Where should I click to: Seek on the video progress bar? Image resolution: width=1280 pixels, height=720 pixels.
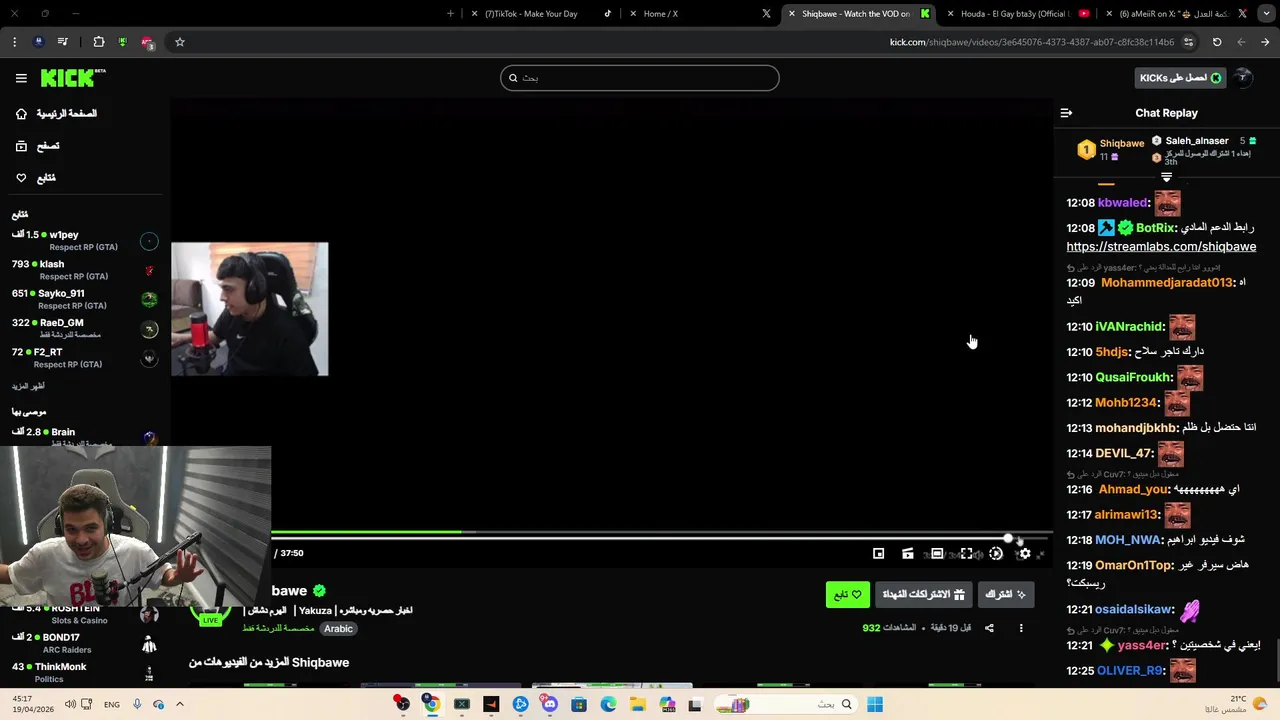(660, 532)
